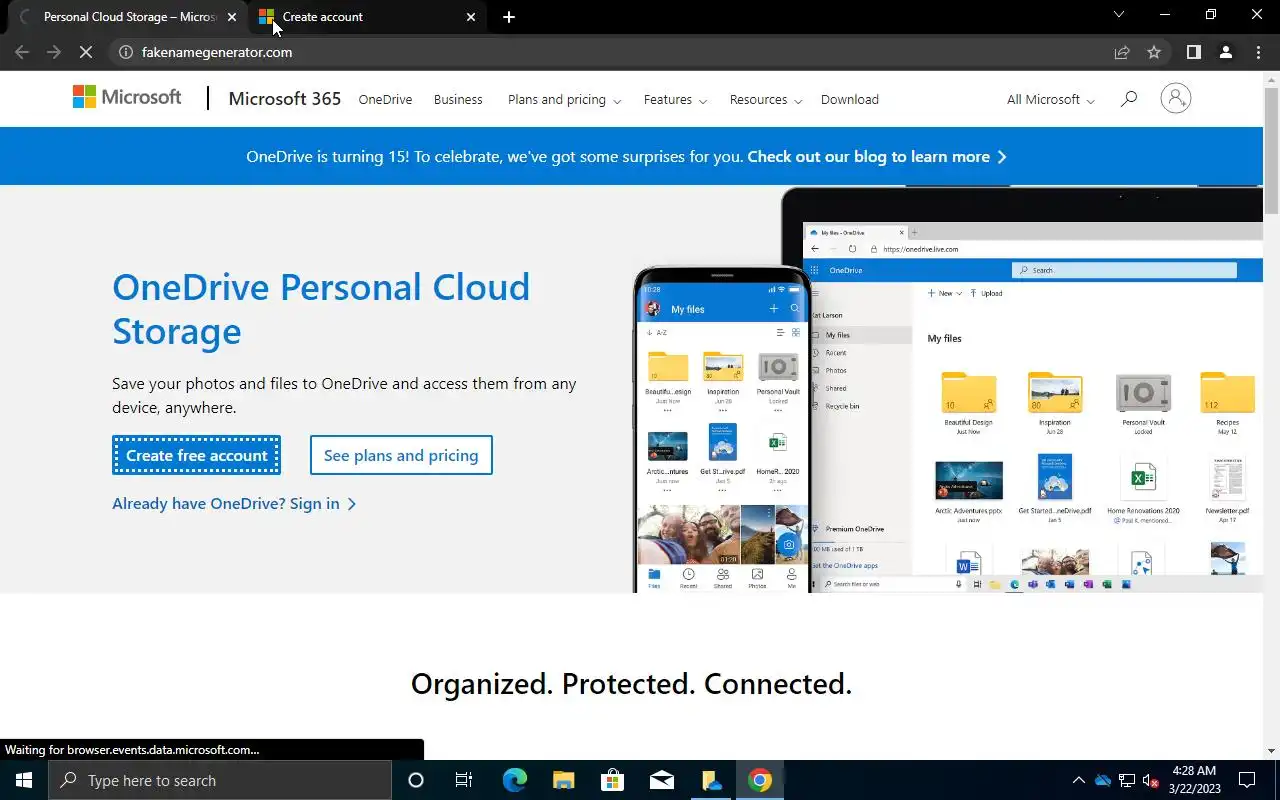Expand the Features dropdown menu
The image size is (1280, 800).
click(x=675, y=99)
